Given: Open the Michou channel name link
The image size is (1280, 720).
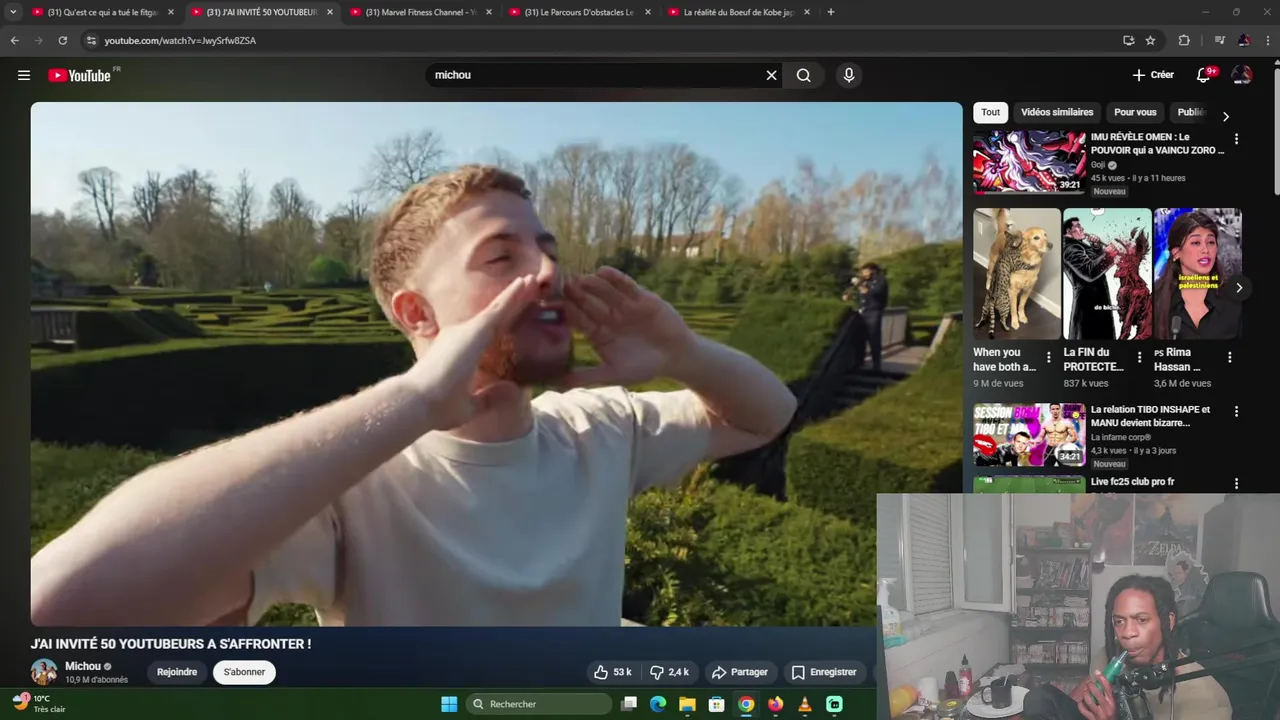Looking at the screenshot, I should 83,666.
